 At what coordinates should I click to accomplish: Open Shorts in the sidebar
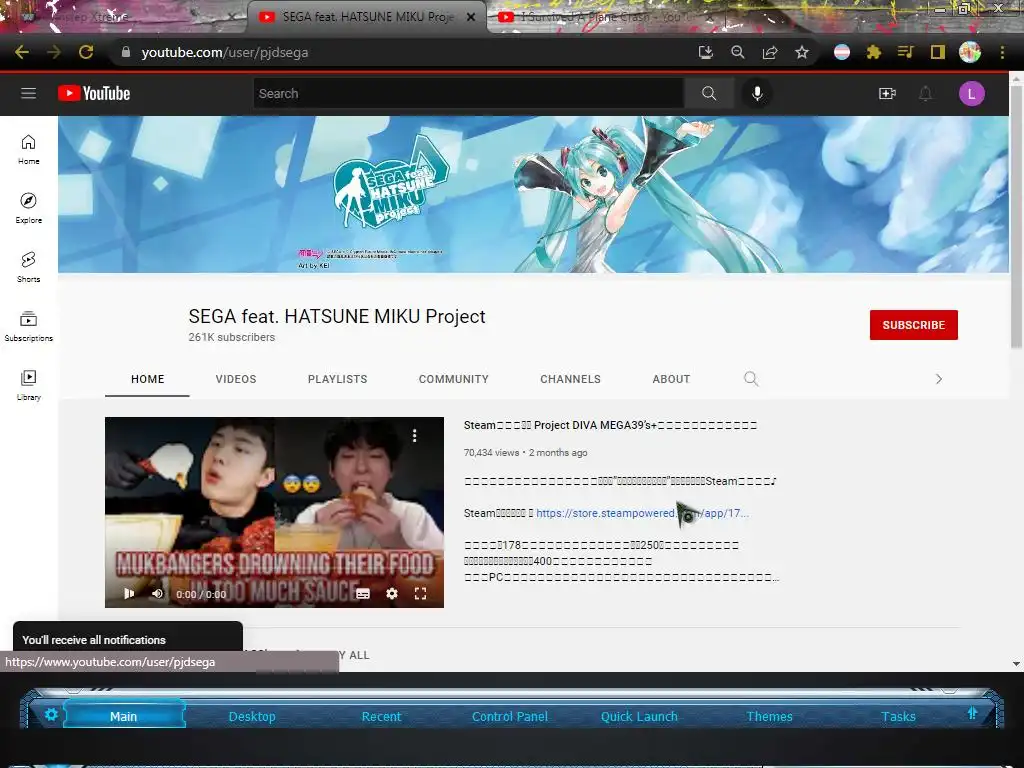tap(29, 267)
